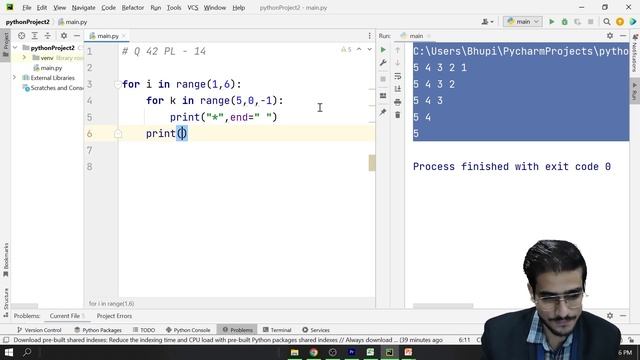Rerun main in the Run panel
The height and width of the screenshot is (360, 640).
(383, 50)
